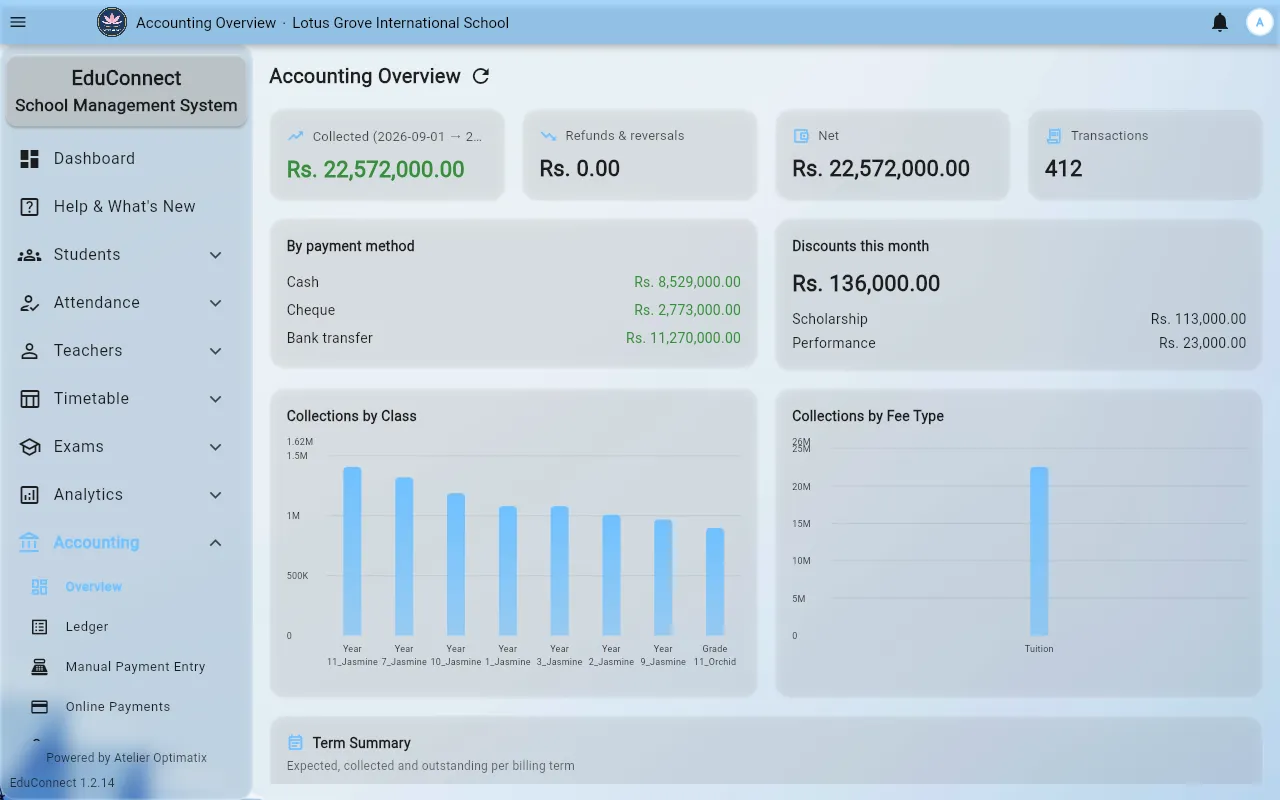Click the Teachers person icon
This screenshot has width=1280, height=800.
click(x=30, y=350)
